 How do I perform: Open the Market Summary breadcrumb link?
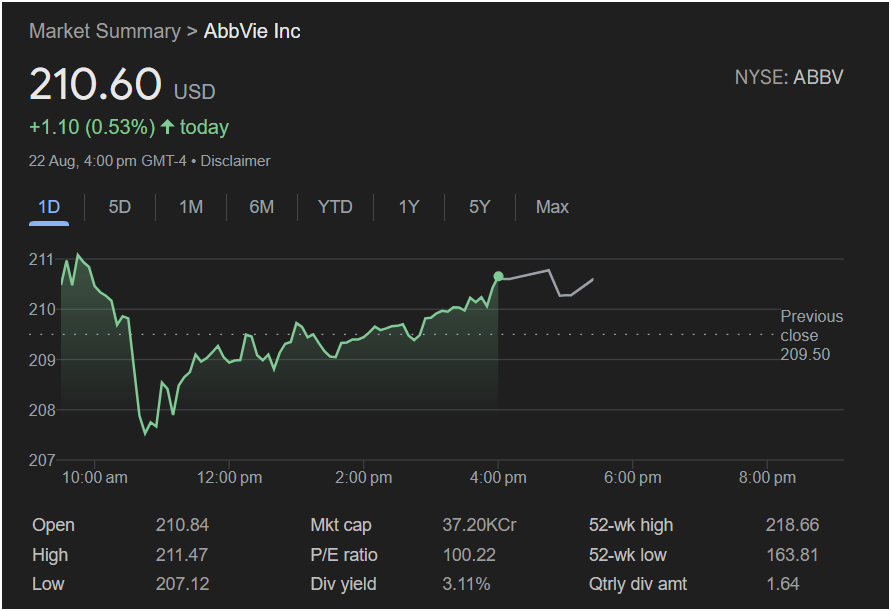[x=104, y=31]
